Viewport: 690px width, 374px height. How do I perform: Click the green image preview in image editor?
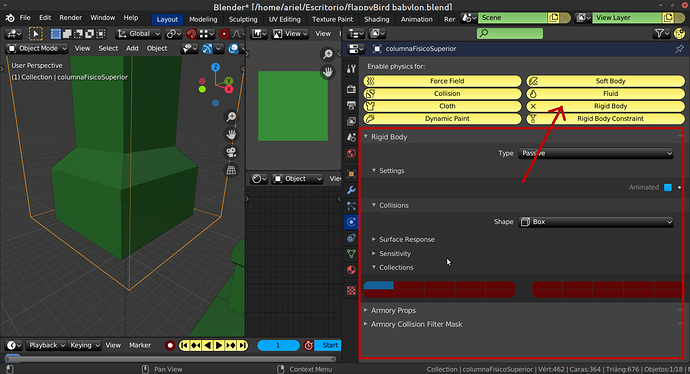click(293, 106)
